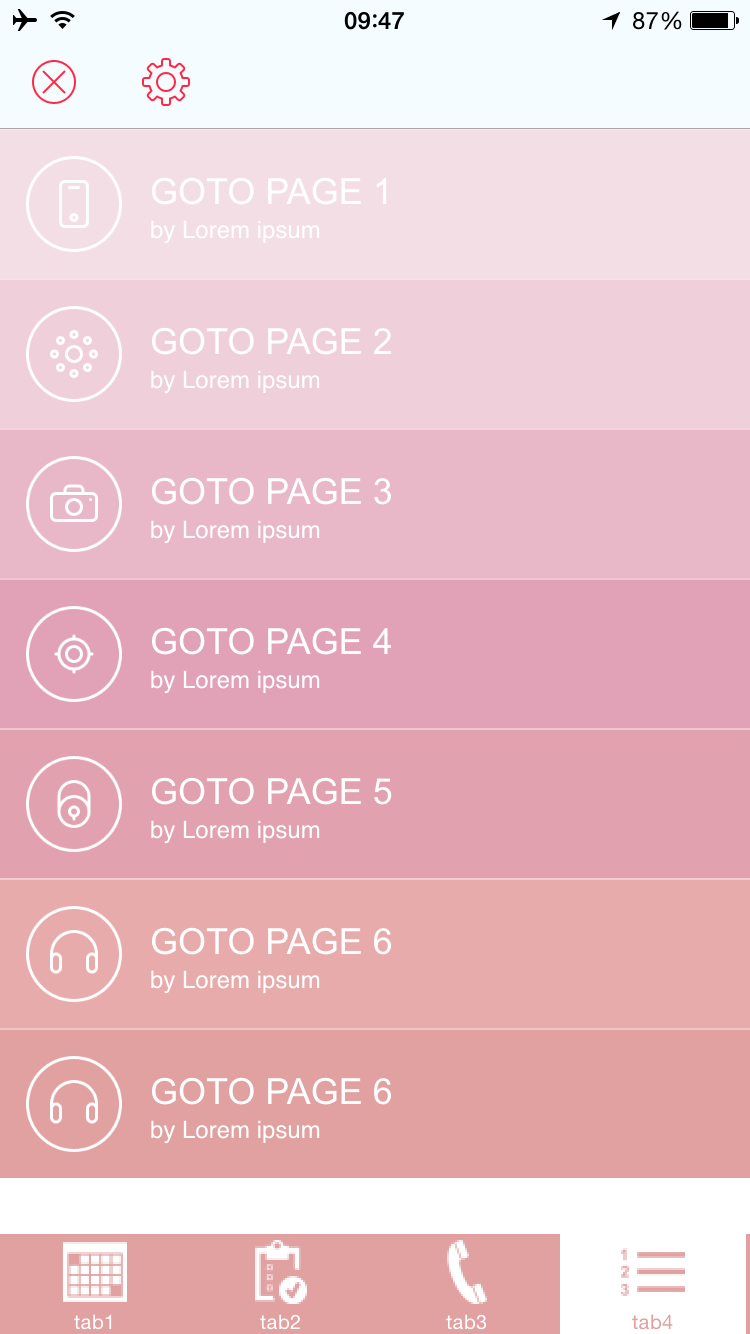This screenshot has height=1334, width=750.
Task: Open the GOTO PAGE 1 title
Action: [x=270, y=191]
